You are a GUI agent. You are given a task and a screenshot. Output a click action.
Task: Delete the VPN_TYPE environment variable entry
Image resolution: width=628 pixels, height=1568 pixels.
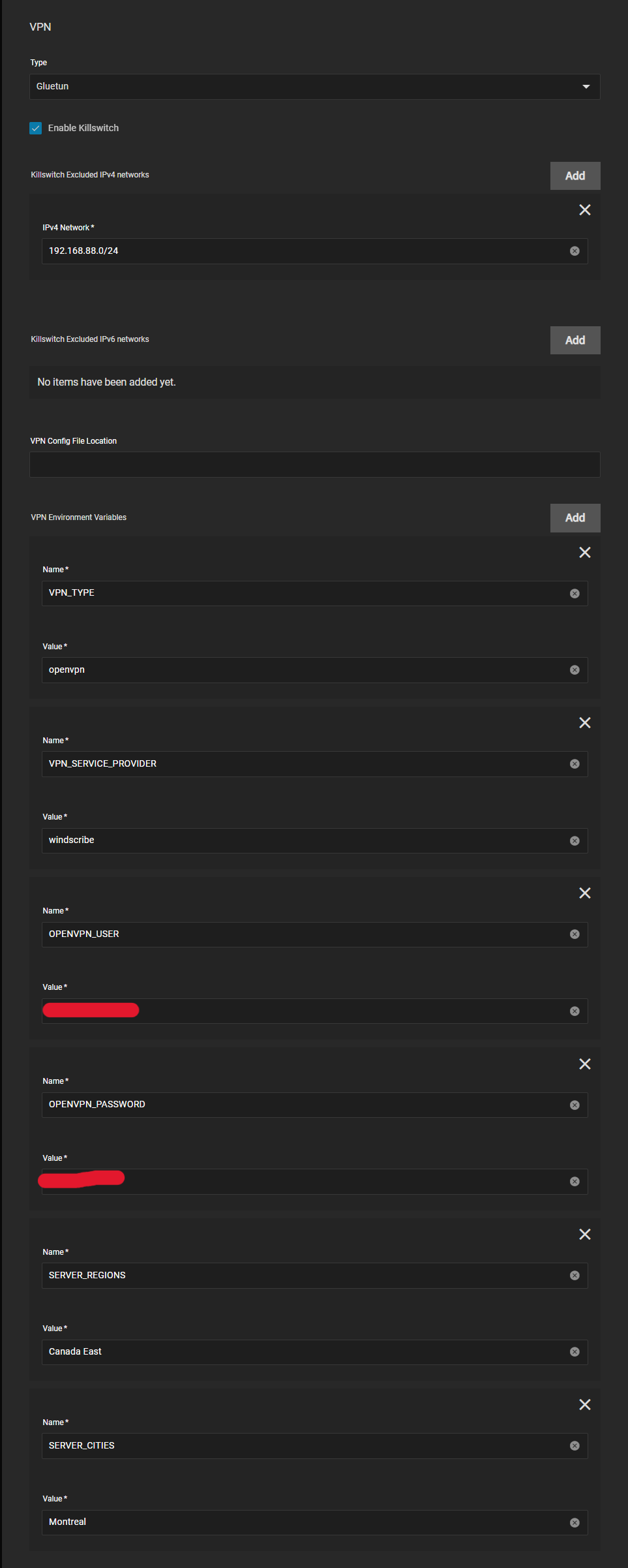(x=585, y=552)
